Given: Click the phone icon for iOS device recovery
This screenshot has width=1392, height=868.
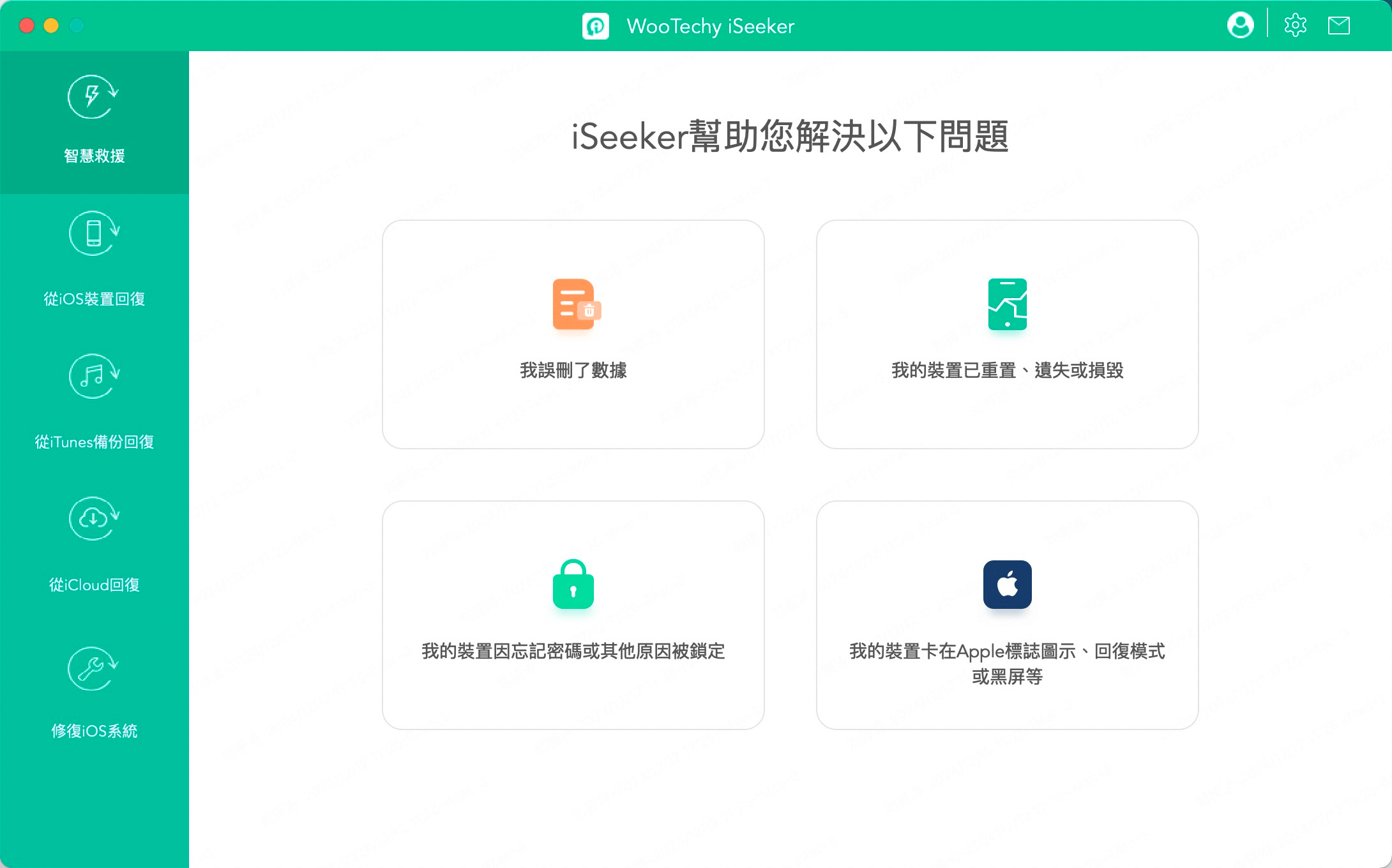Looking at the screenshot, I should point(94,233).
